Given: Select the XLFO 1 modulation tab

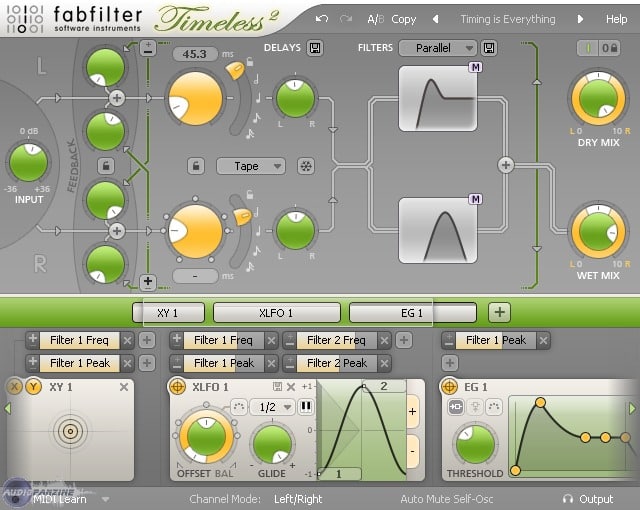Looking at the screenshot, I should tap(276, 313).
